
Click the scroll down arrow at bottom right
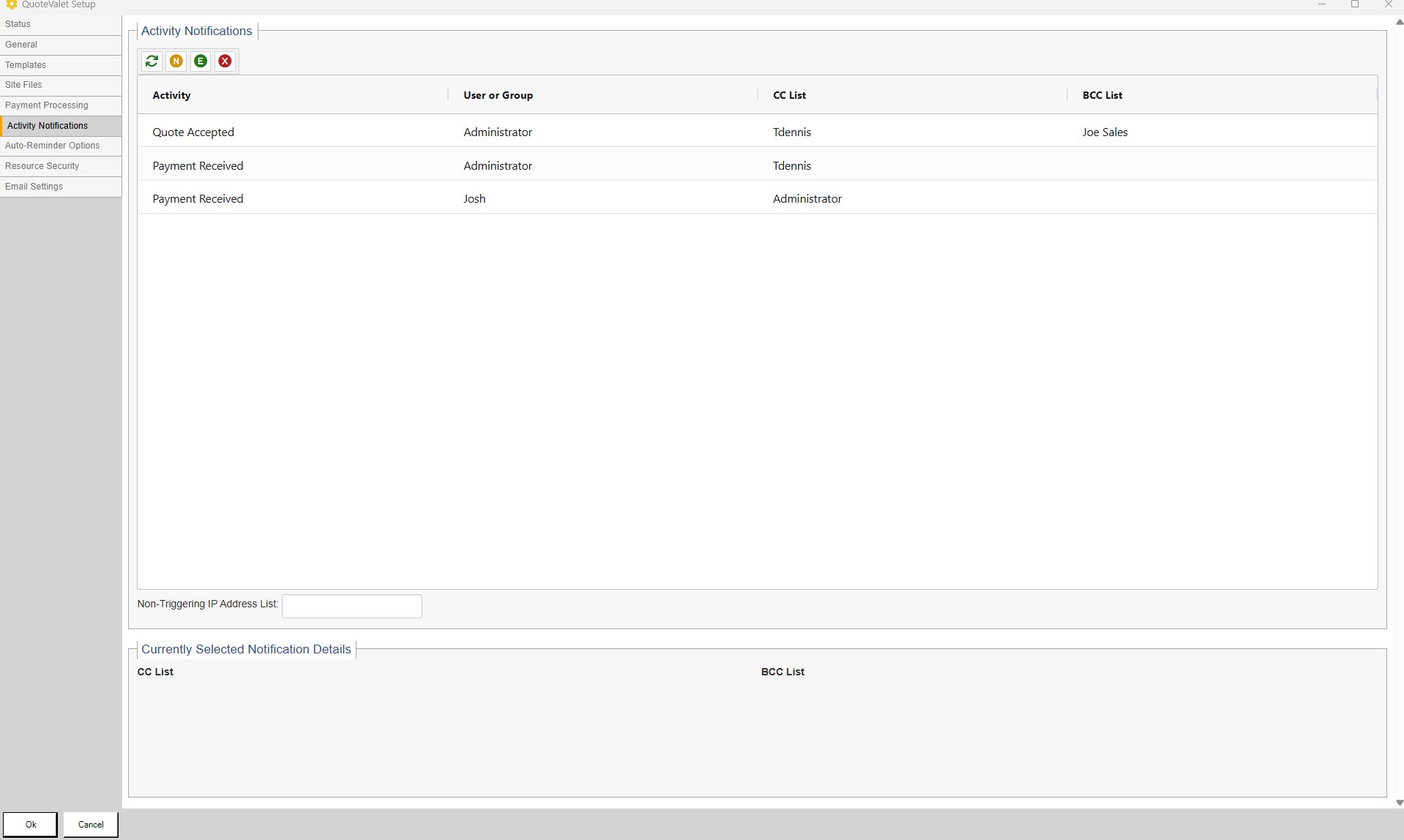[1399, 803]
